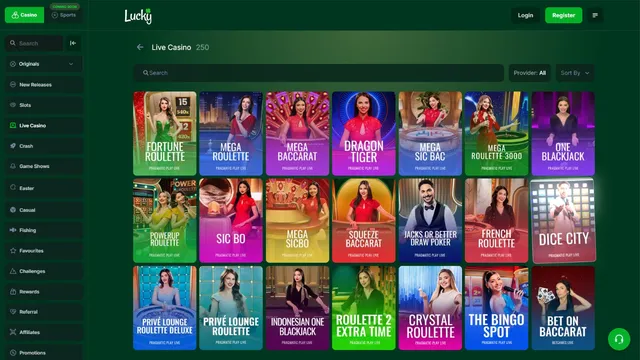Open Crystal Roulette game
The width and height of the screenshot is (640, 360).
[x=430, y=308]
